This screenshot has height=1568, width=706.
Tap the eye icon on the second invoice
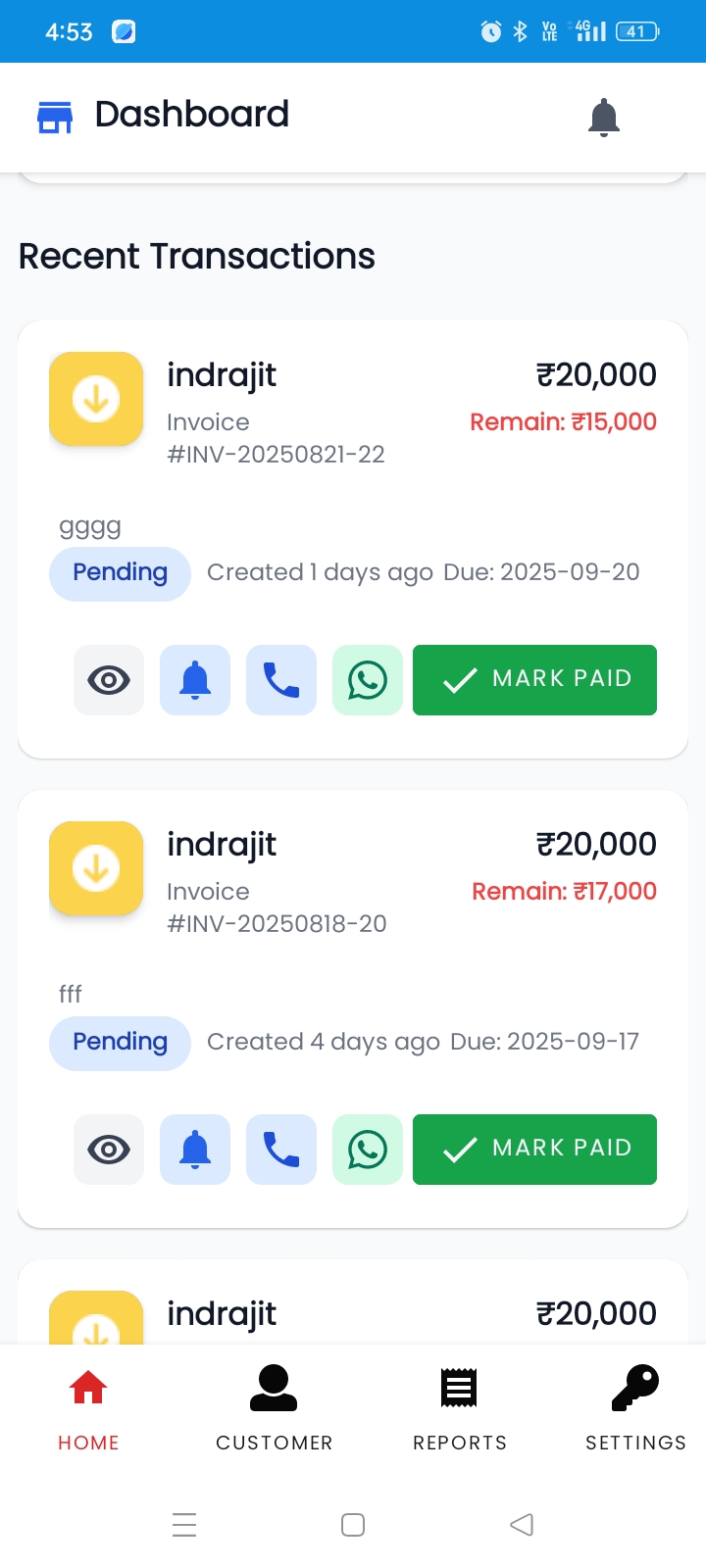[x=108, y=1150]
